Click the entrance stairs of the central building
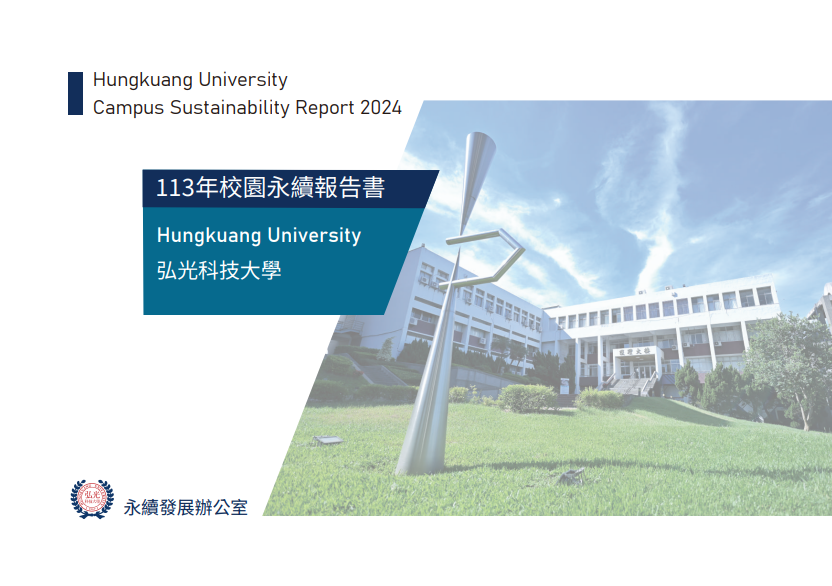The image size is (832, 586). 632,384
